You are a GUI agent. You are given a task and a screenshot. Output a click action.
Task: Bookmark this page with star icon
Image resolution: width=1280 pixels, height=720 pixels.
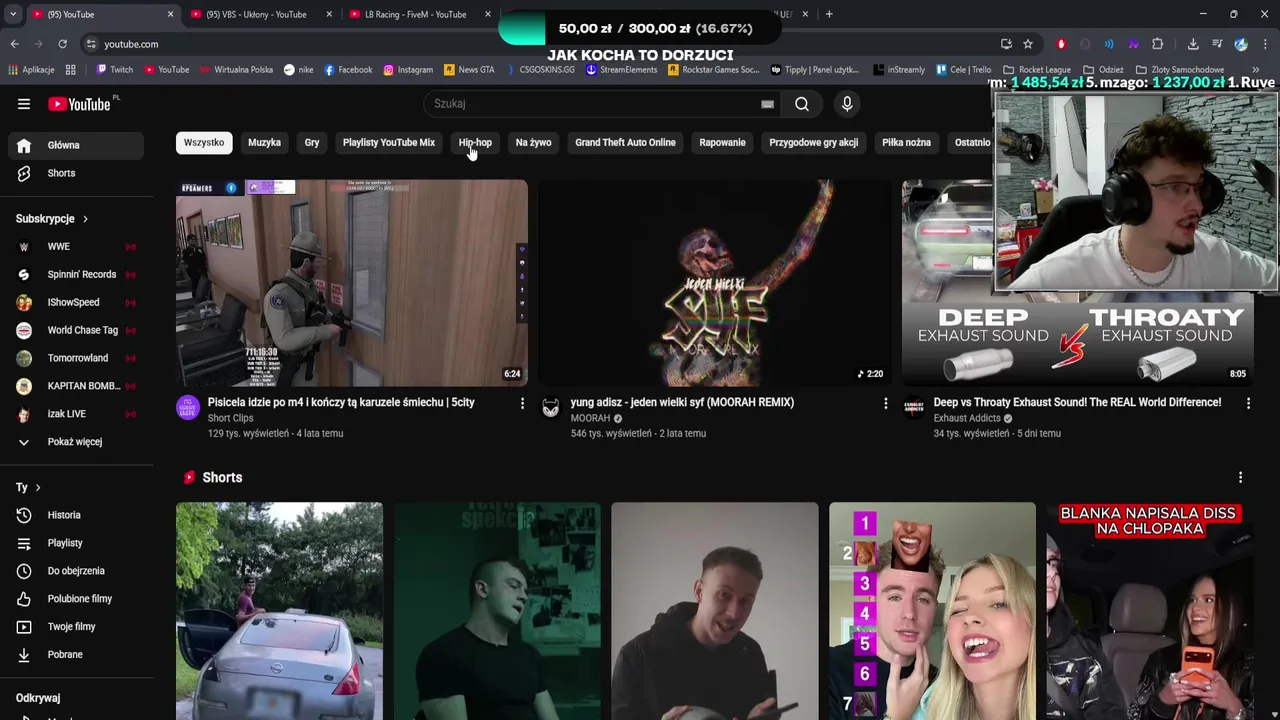coord(1028,44)
